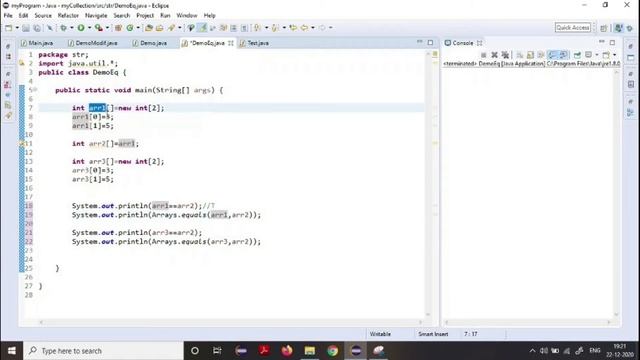Screen dimensions: 640x360
Task: Toggle Word Wrap in Console toolbar
Action: [541, 55]
